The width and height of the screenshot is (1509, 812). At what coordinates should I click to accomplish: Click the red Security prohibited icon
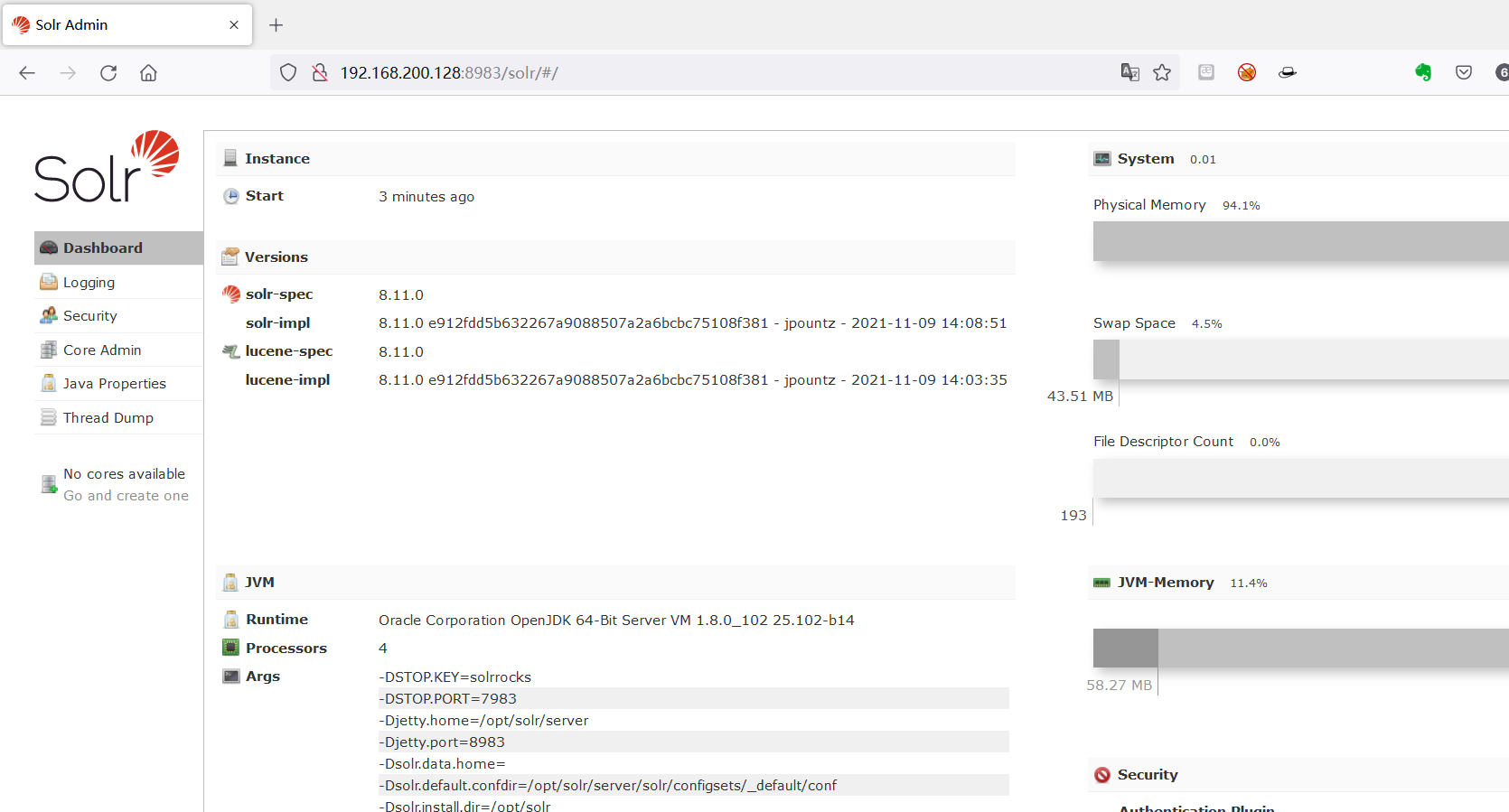(x=1102, y=775)
